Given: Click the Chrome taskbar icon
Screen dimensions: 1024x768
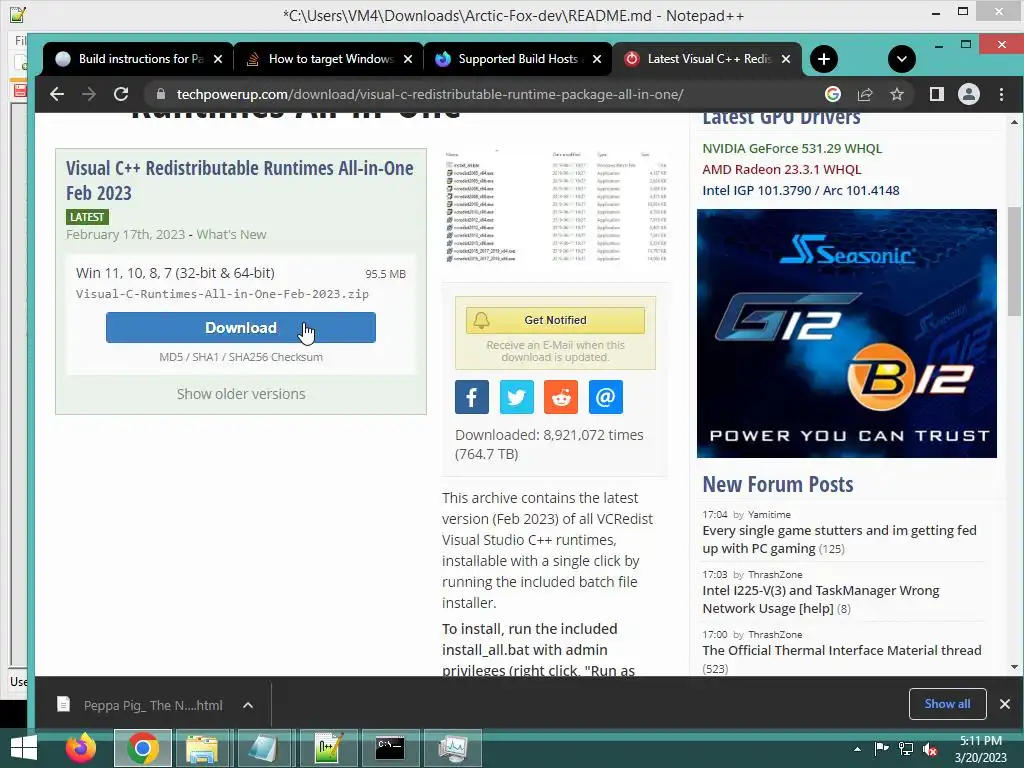Looking at the screenshot, I should (142, 748).
